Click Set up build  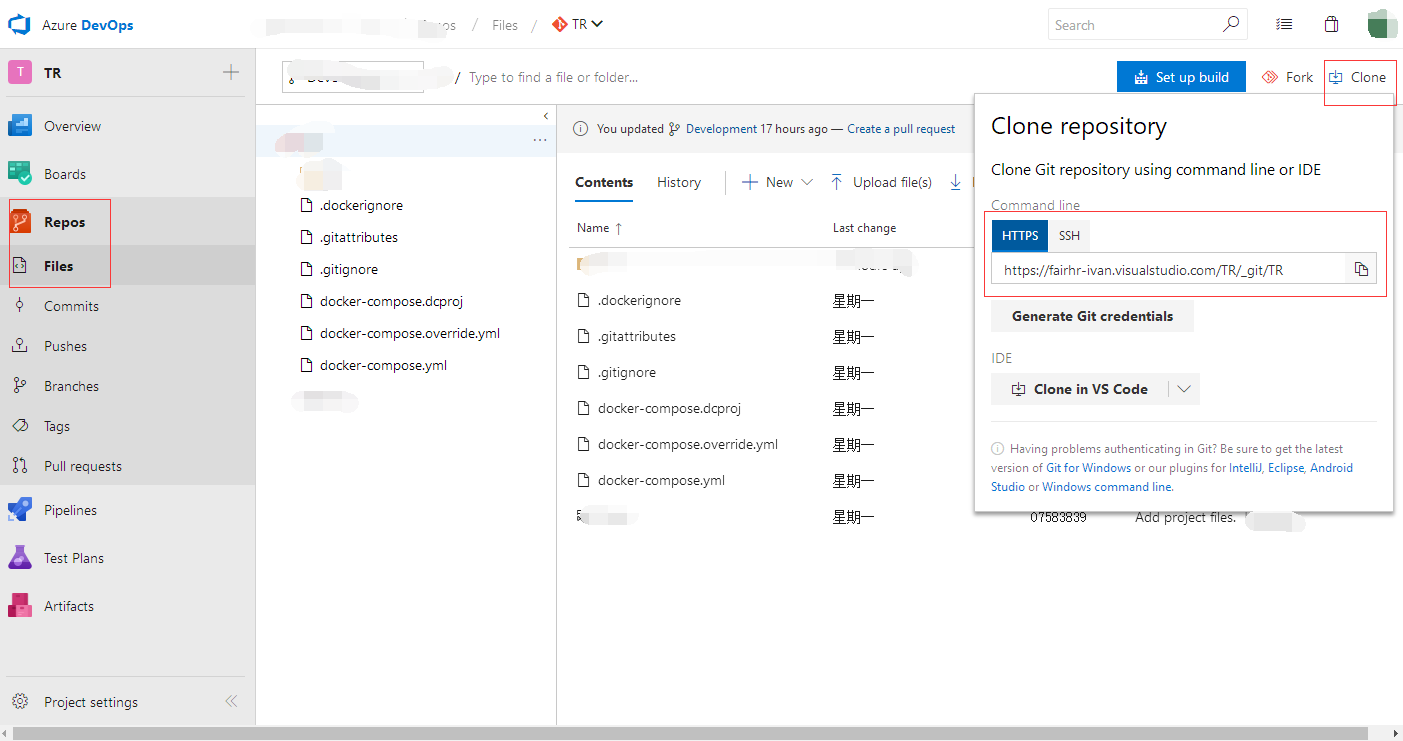tap(1181, 77)
